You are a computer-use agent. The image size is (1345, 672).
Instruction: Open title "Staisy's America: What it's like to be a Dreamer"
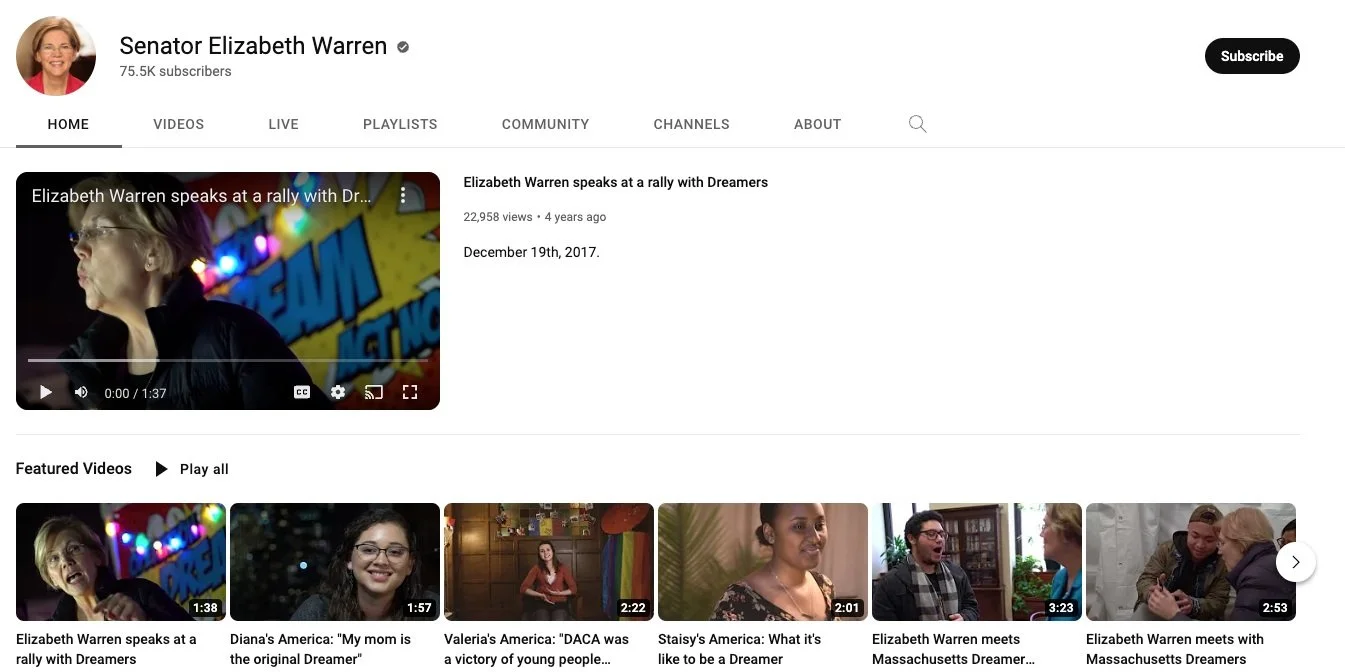point(739,649)
